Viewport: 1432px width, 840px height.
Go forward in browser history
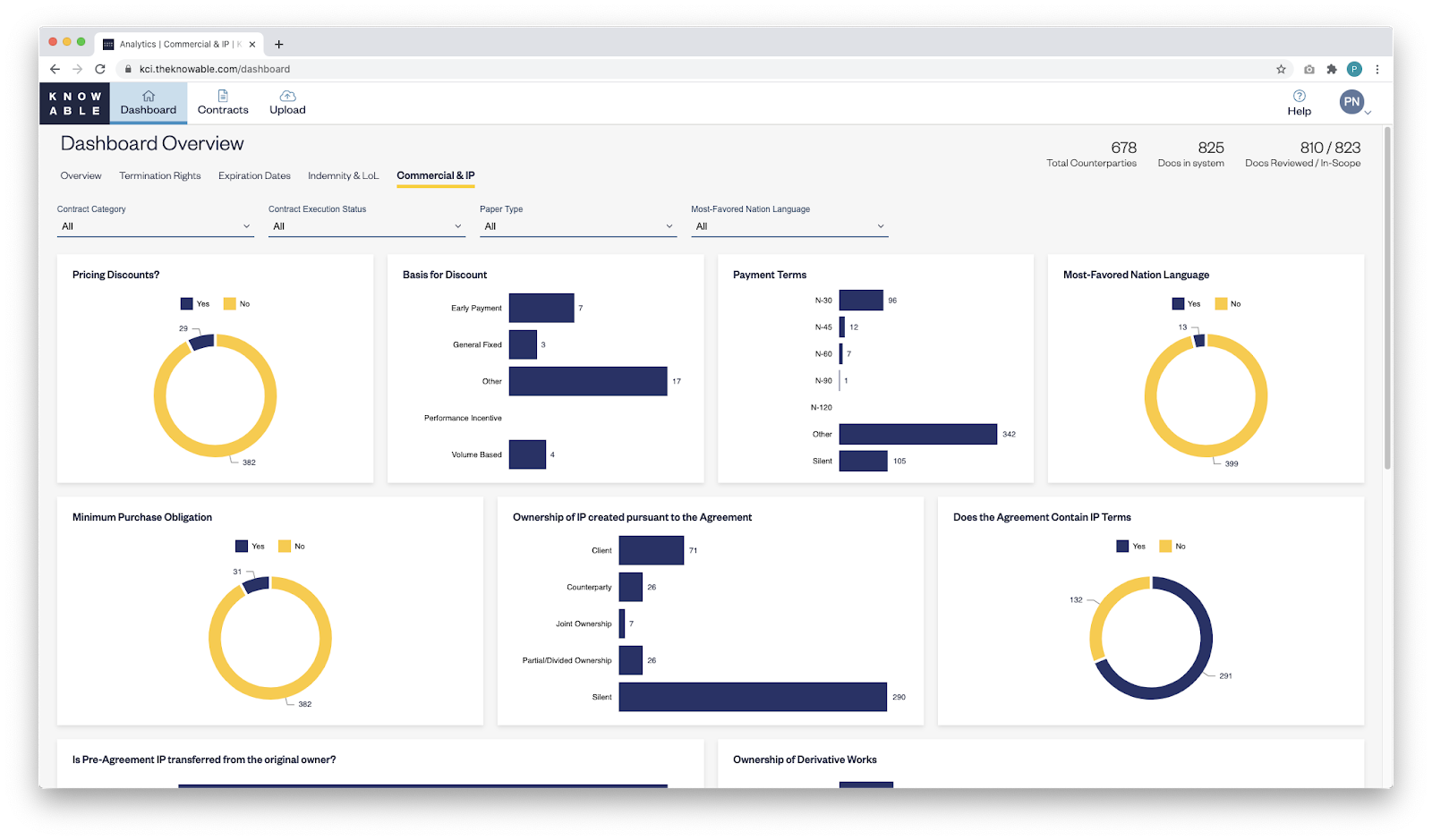pos(78,69)
